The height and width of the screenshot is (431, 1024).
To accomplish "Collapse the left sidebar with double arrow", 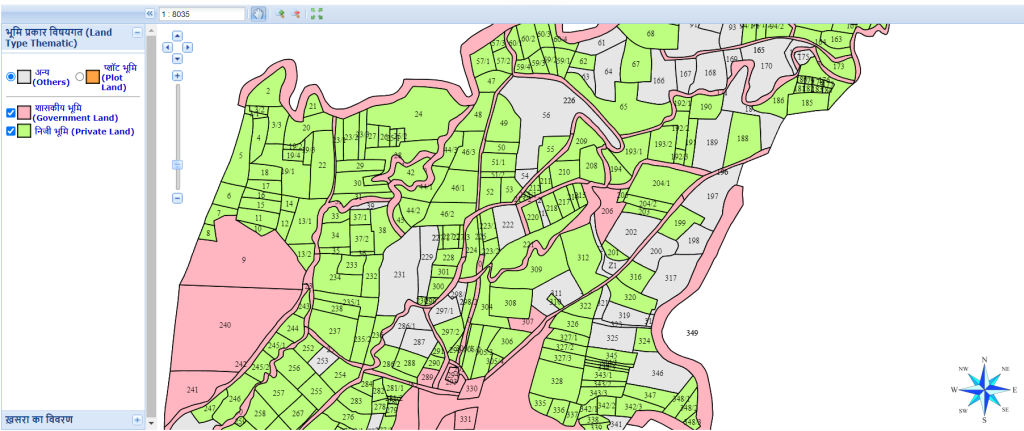I will coord(150,14).
